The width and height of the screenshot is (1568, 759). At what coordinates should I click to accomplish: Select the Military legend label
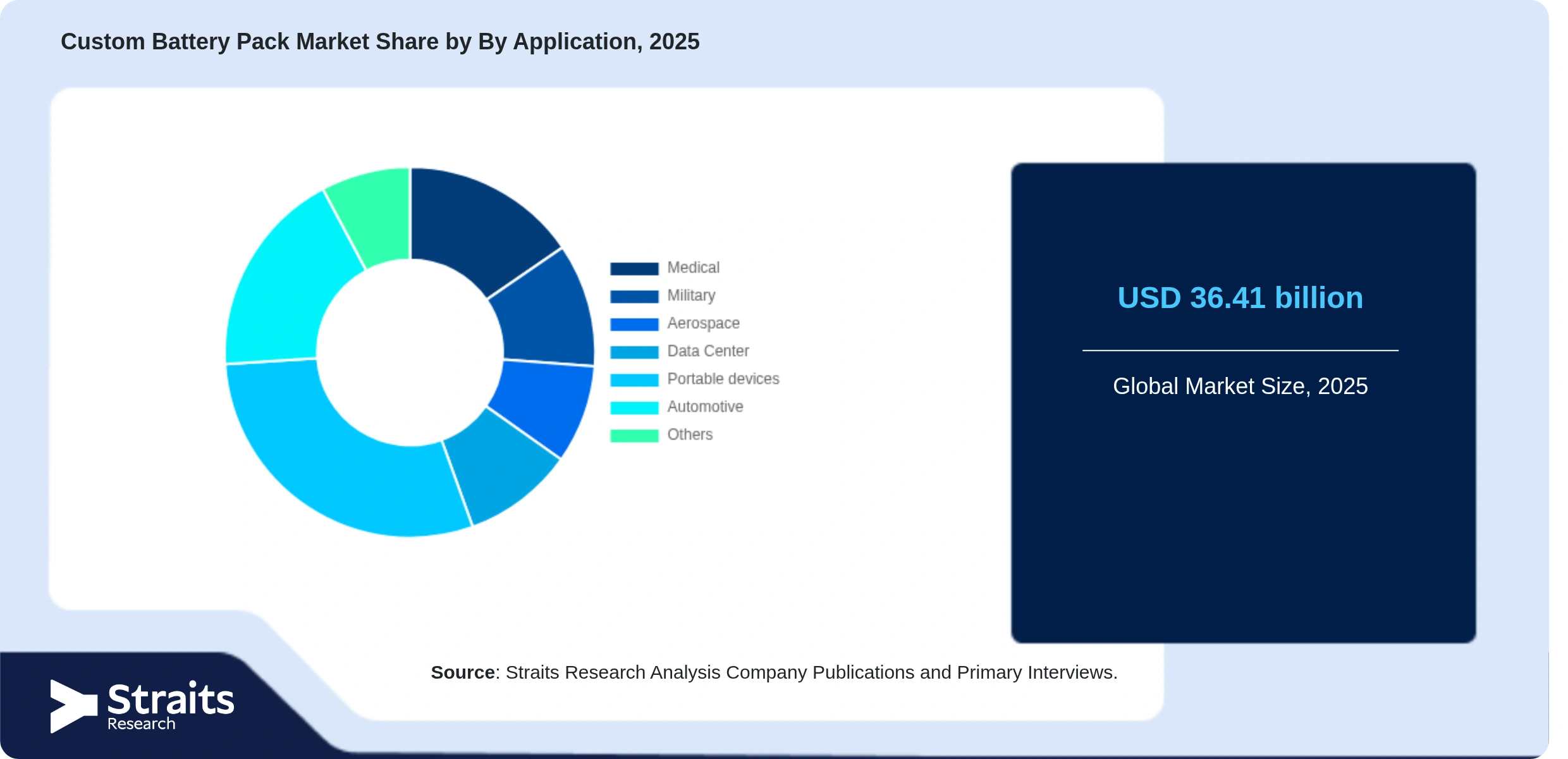tap(692, 295)
